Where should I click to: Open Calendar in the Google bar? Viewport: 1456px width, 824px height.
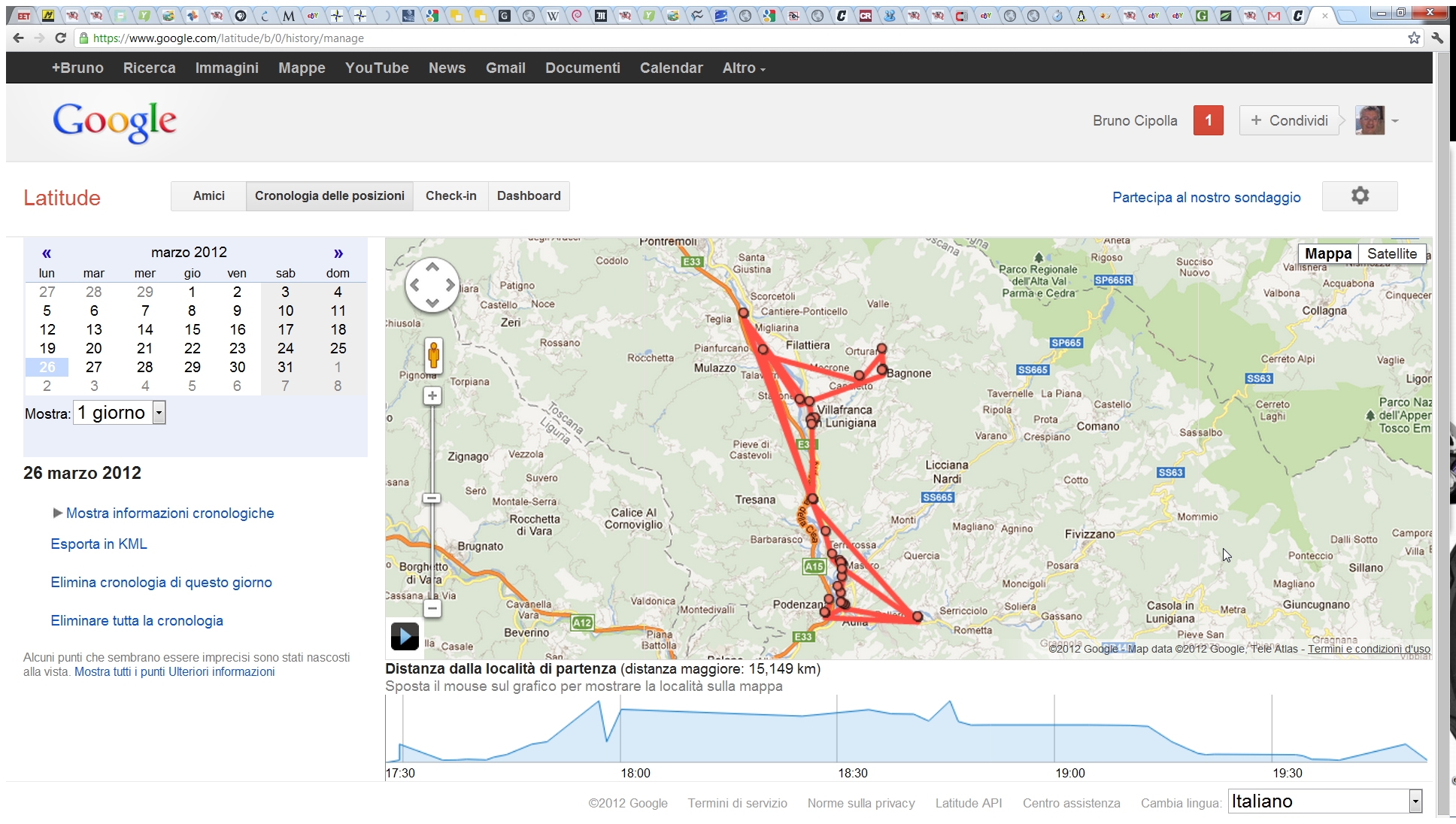[672, 68]
